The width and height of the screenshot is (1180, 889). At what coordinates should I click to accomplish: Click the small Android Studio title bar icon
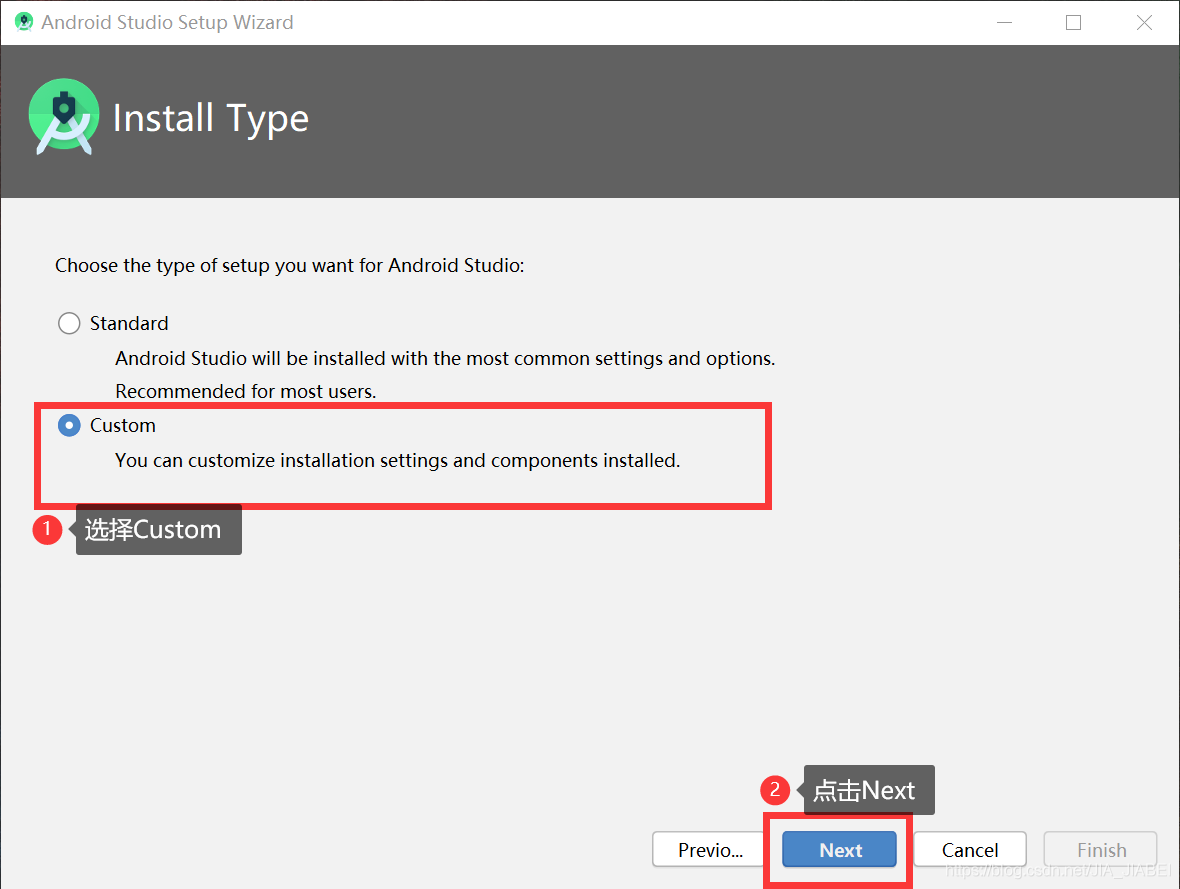(24, 22)
